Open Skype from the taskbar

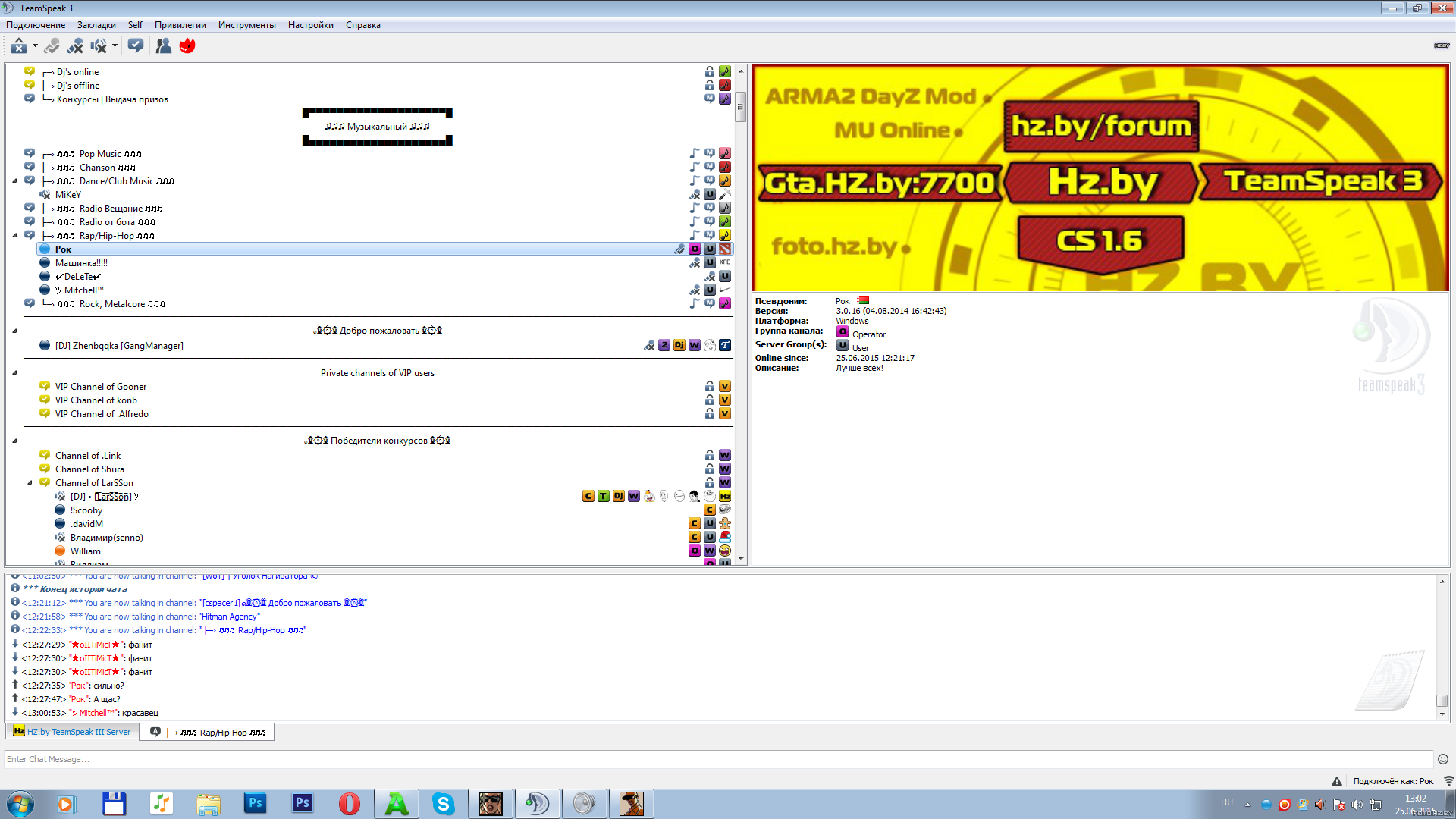click(444, 804)
